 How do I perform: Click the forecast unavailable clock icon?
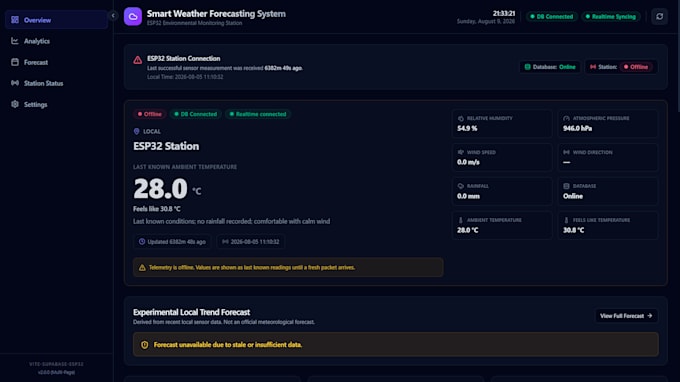(144, 345)
